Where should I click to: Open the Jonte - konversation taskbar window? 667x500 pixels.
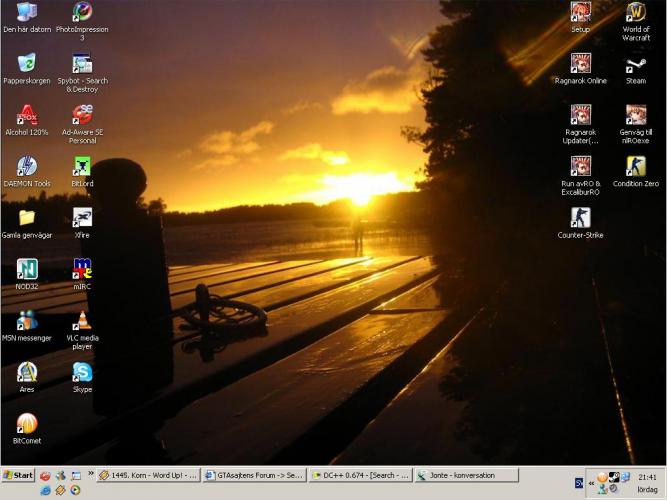point(466,476)
